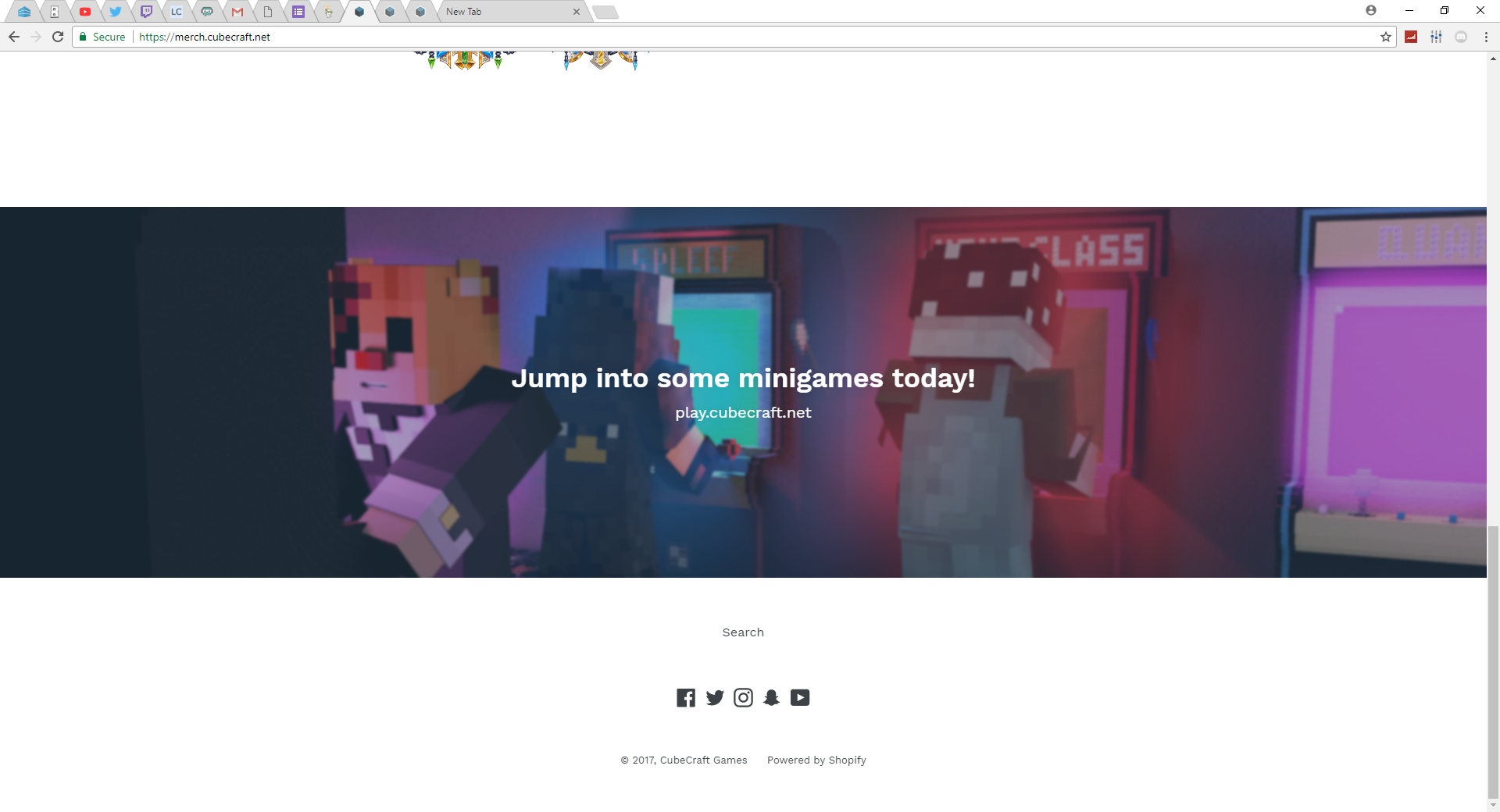Switch to the purple list icon tab
Image resolution: width=1500 pixels, height=812 pixels.
tap(298, 12)
